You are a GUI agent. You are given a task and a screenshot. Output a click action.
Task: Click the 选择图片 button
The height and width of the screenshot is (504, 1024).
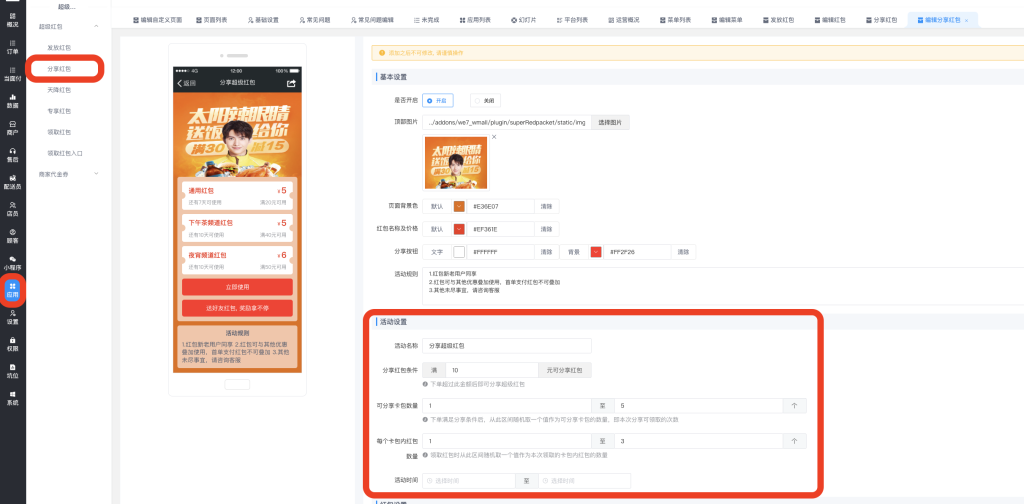pos(609,122)
